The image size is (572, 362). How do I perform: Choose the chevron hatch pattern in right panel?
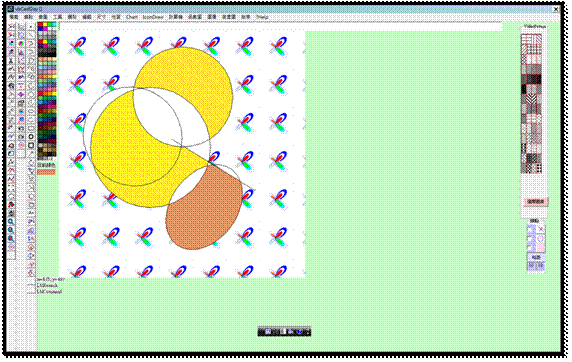[531, 99]
